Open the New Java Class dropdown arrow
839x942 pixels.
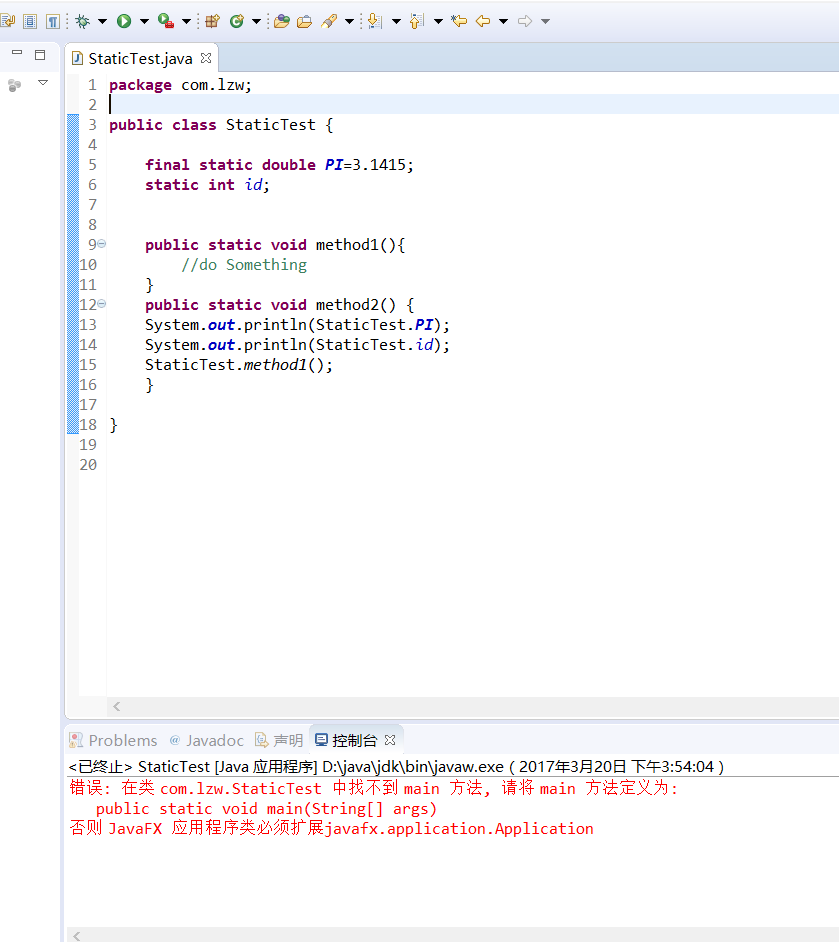click(x=256, y=21)
